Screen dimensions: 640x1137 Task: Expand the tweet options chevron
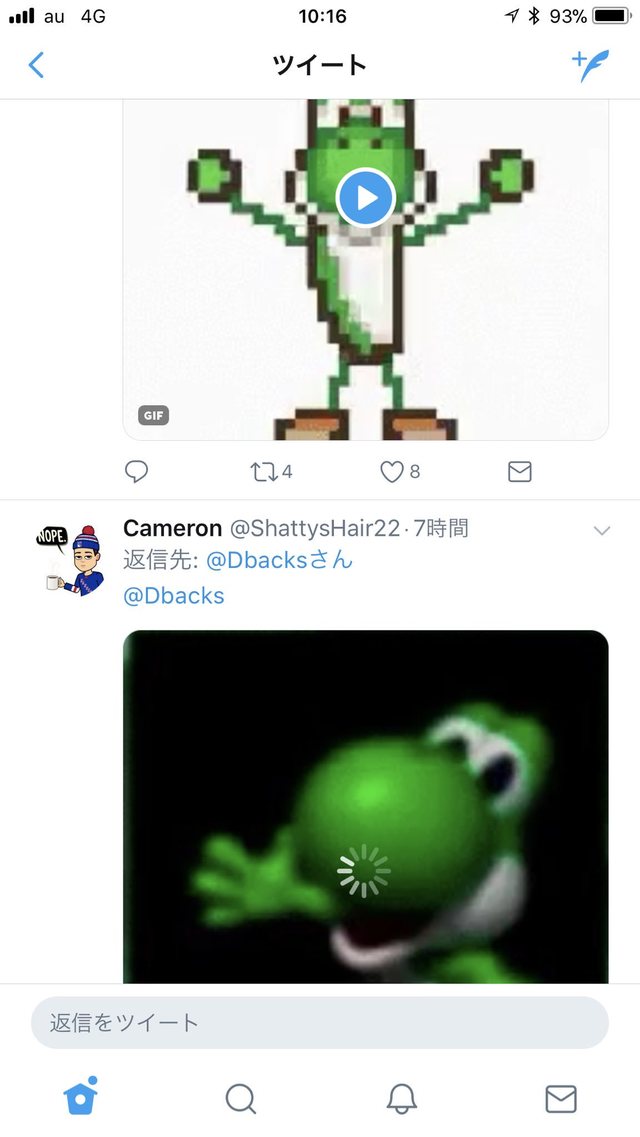602,531
